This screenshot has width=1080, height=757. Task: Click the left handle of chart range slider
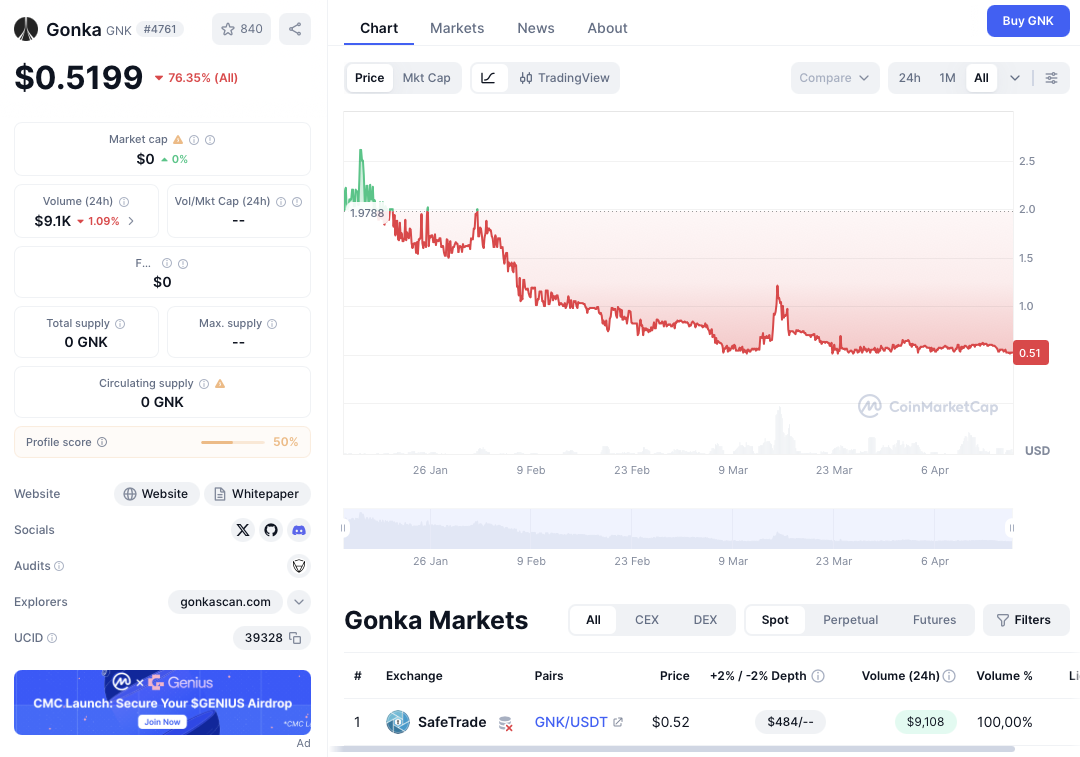[x=343, y=528]
